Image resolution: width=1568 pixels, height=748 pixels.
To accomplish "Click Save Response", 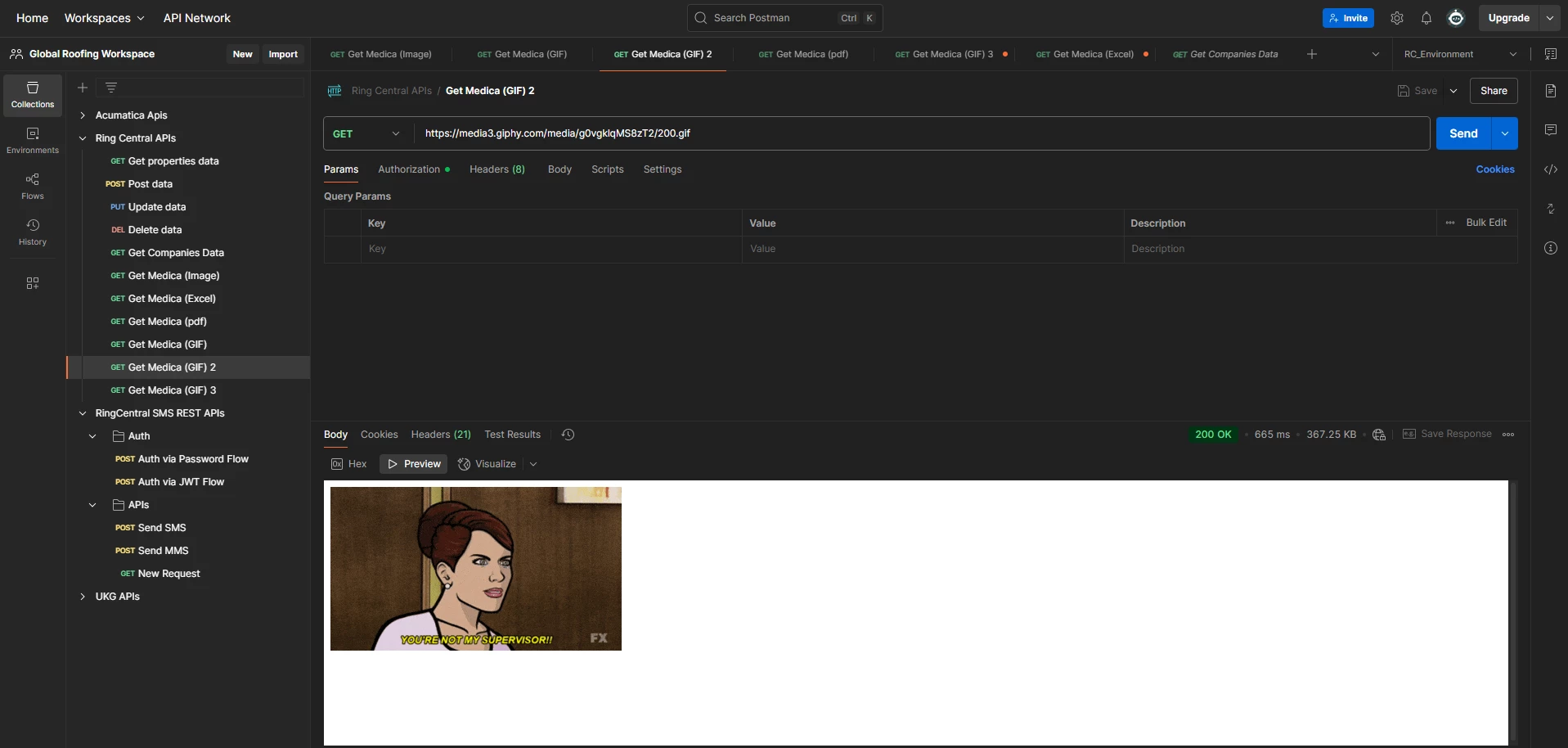I will [1447, 435].
